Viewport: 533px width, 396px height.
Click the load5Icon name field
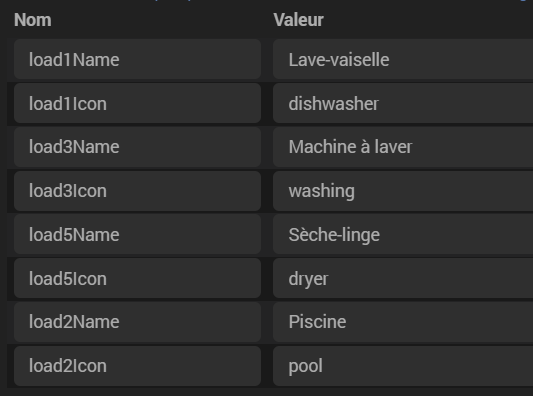tap(137, 278)
